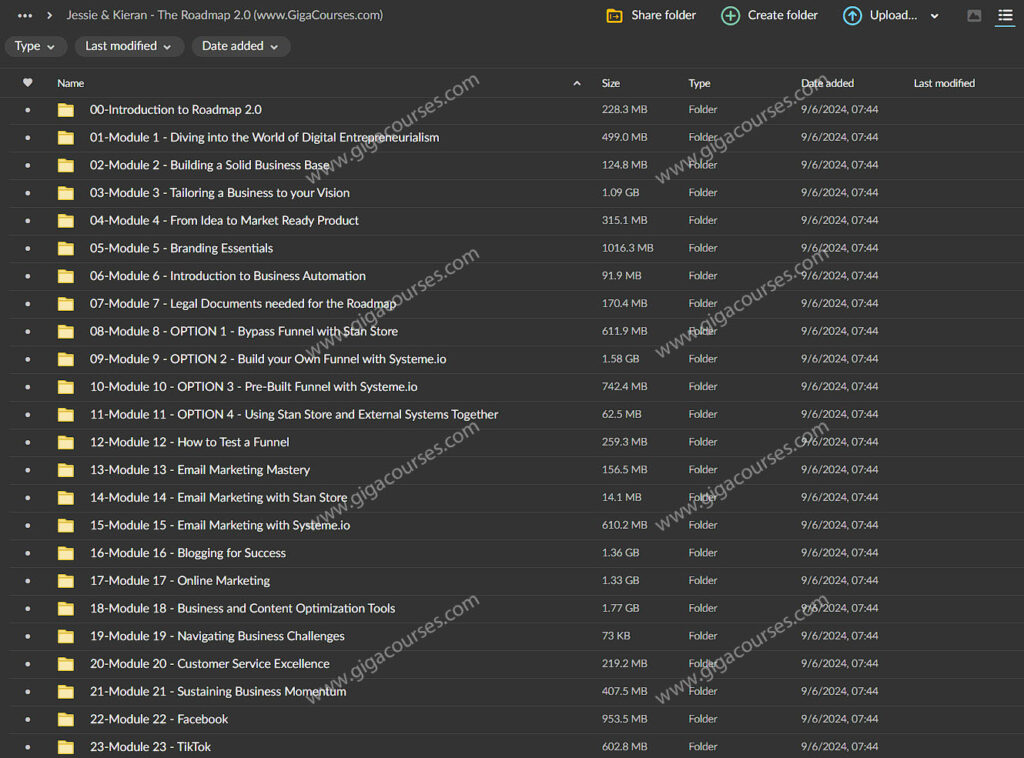The width and height of the screenshot is (1024, 758).
Task: Expand the Type filter dropdown
Action: (x=36, y=46)
